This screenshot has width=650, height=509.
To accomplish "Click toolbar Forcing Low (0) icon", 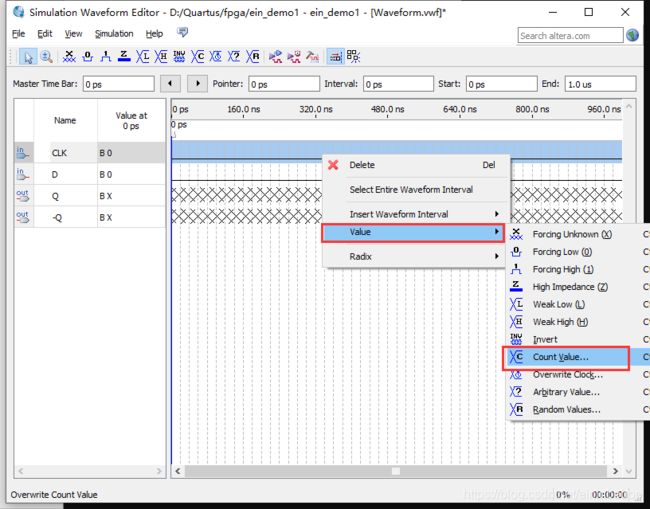I will (x=87, y=57).
